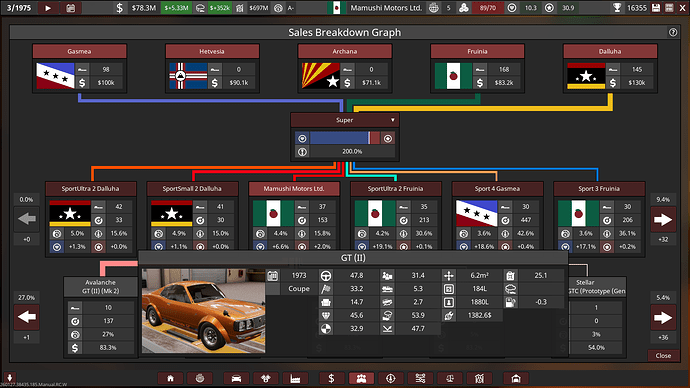The width and height of the screenshot is (690, 388).
Task: Click the right target icon of Super bar
Action: tap(388, 138)
